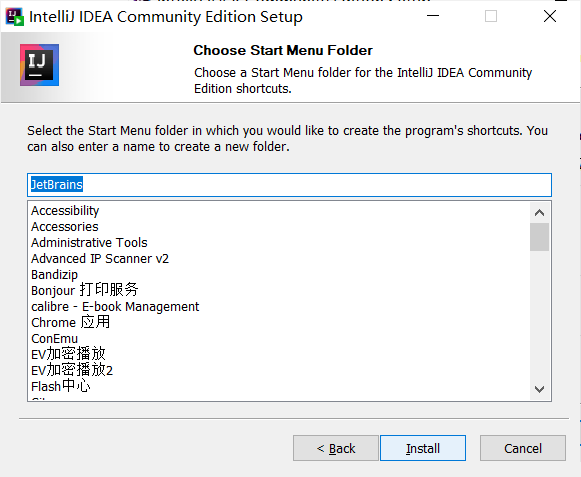
Task: Select the ConEmu folder
Action: [x=54, y=338]
